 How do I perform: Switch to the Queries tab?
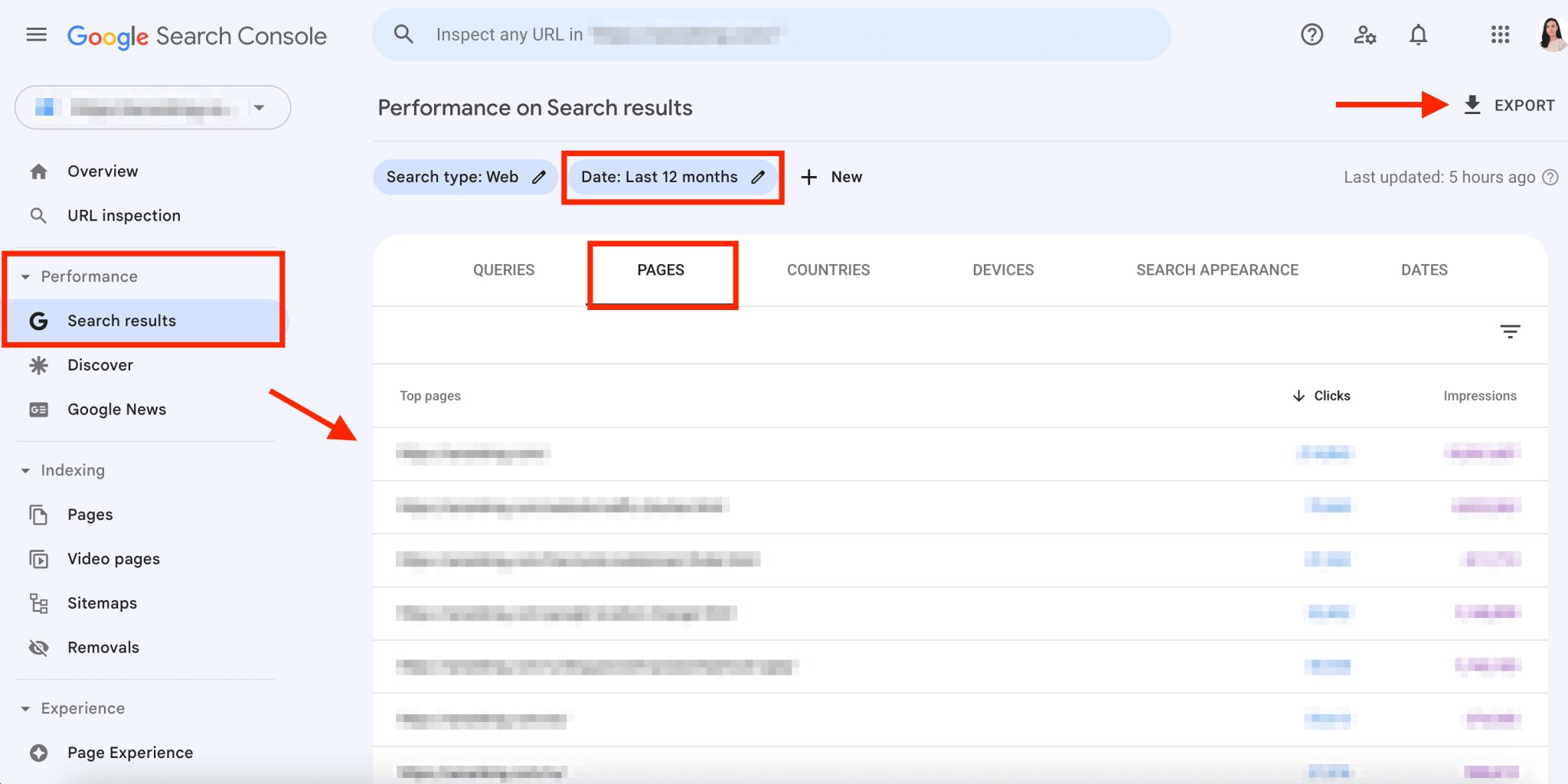504,270
